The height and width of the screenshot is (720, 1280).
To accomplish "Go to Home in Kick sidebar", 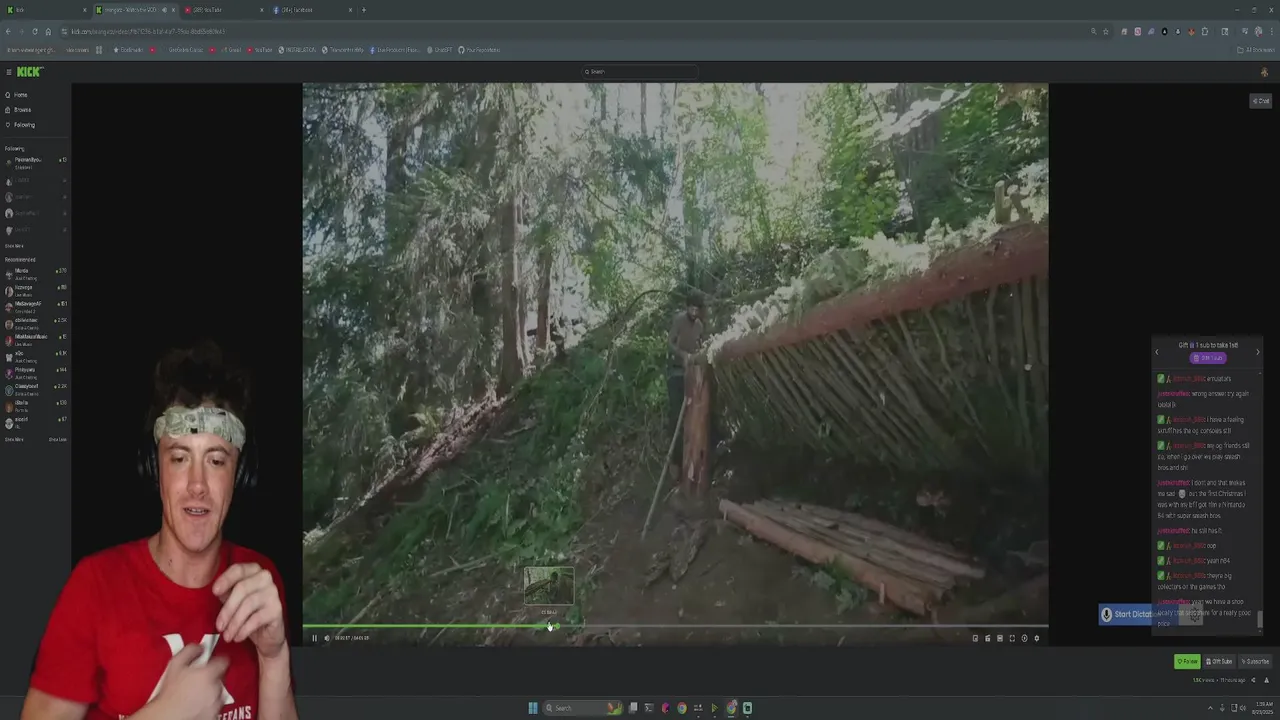I will [x=17, y=95].
